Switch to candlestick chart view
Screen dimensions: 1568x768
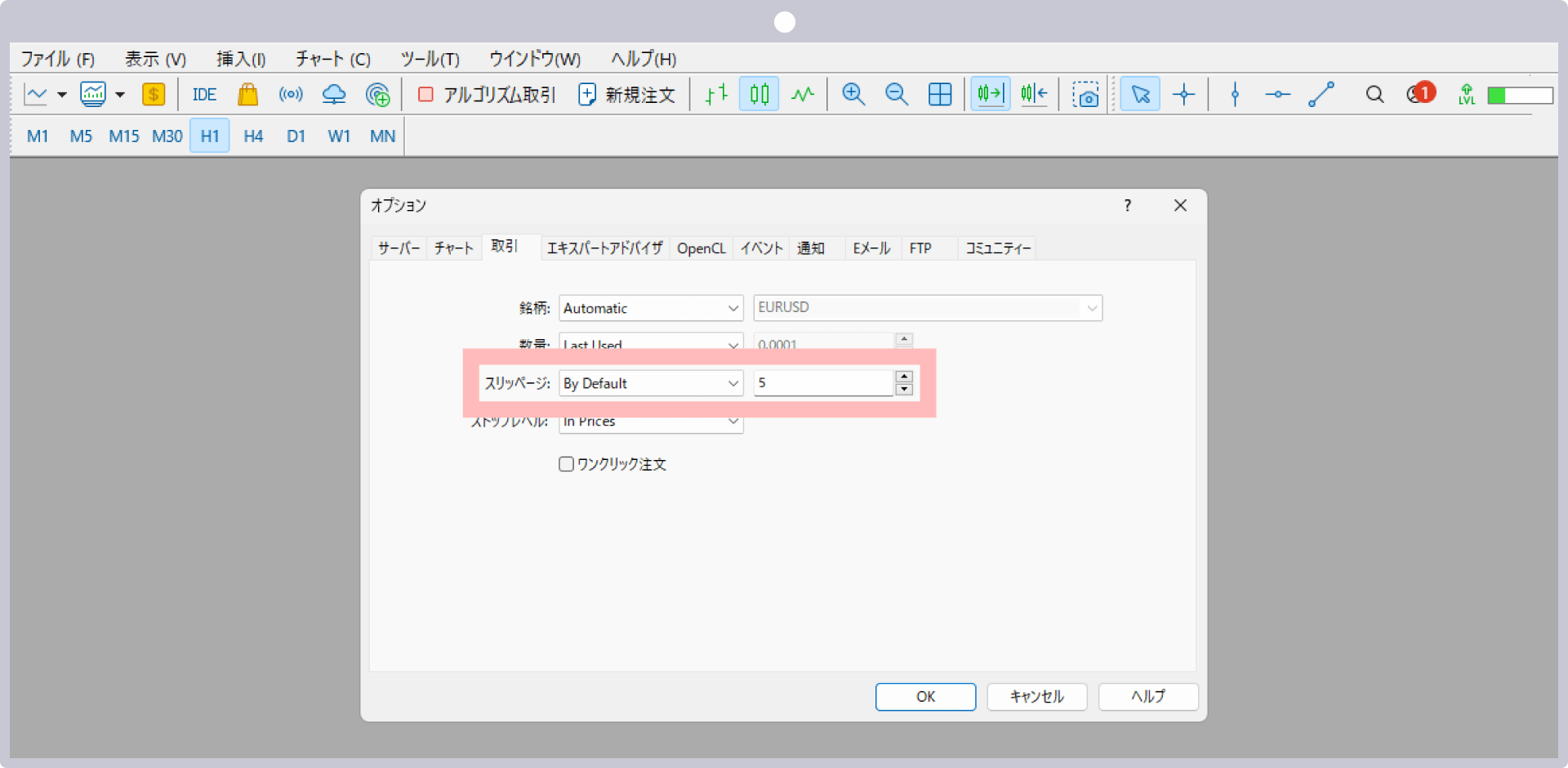tap(759, 95)
